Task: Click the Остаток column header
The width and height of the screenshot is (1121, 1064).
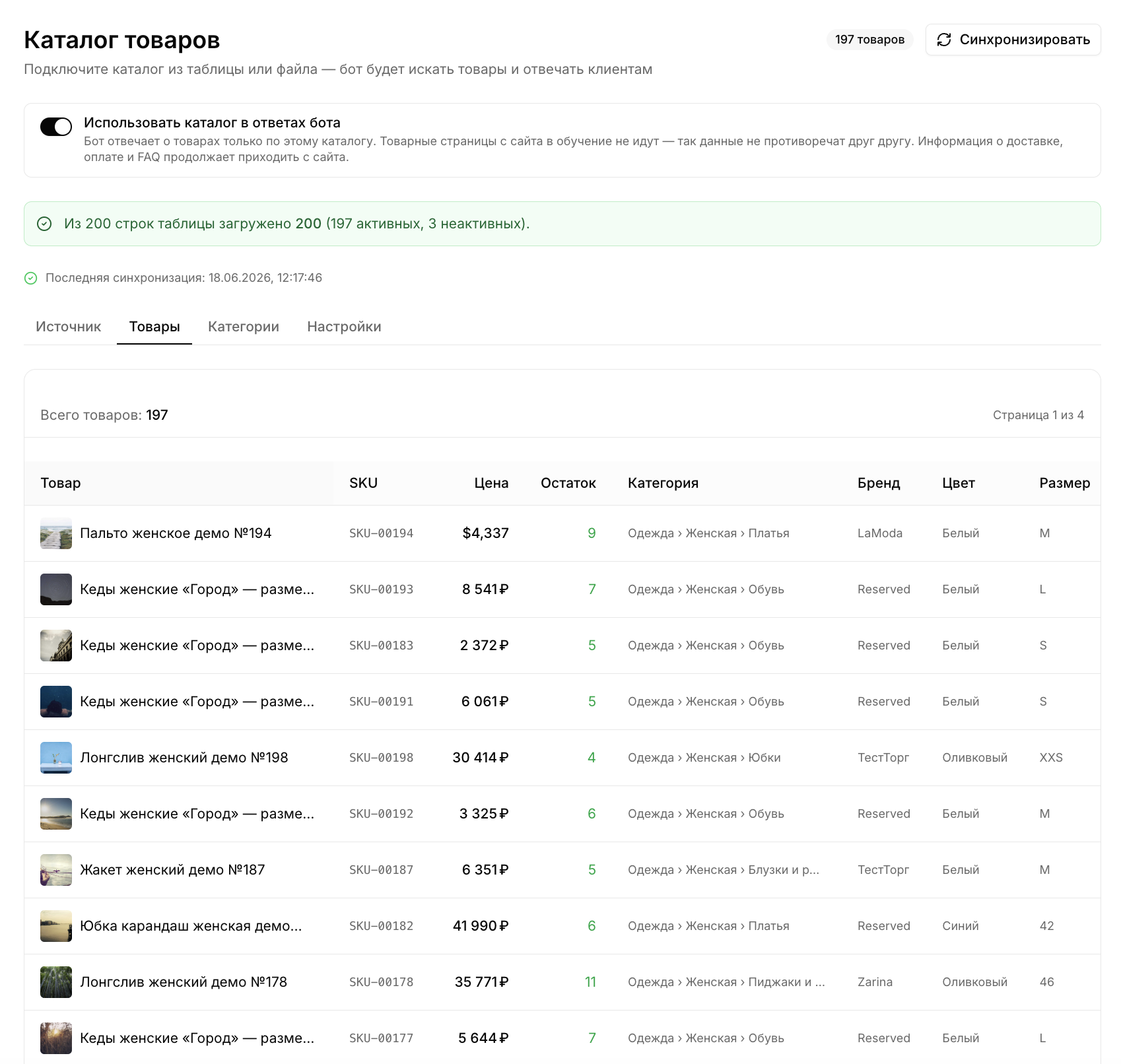Action: tap(568, 483)
